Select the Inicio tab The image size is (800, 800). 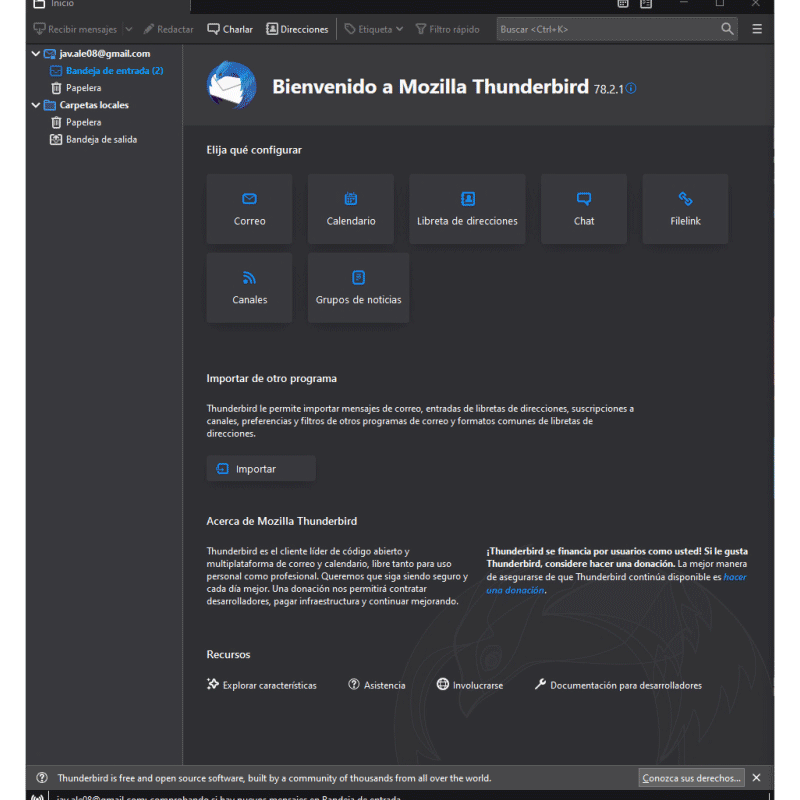point(60,4)
